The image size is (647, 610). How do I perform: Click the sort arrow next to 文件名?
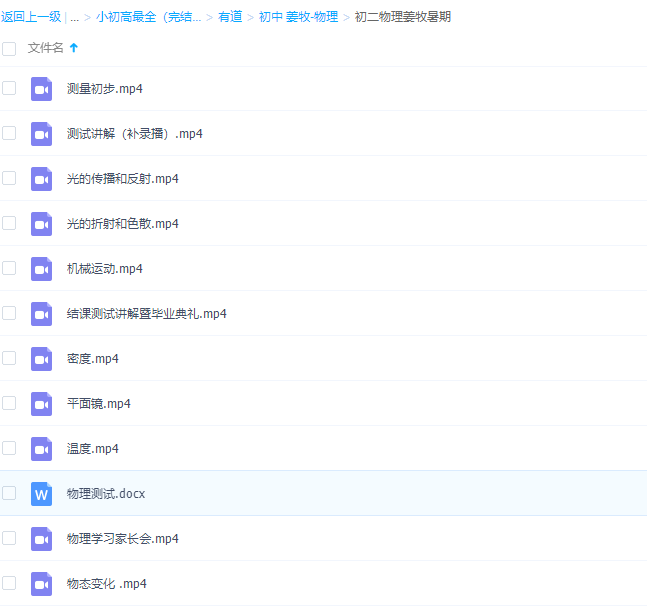pyautogui.click(x=74, y=48)
